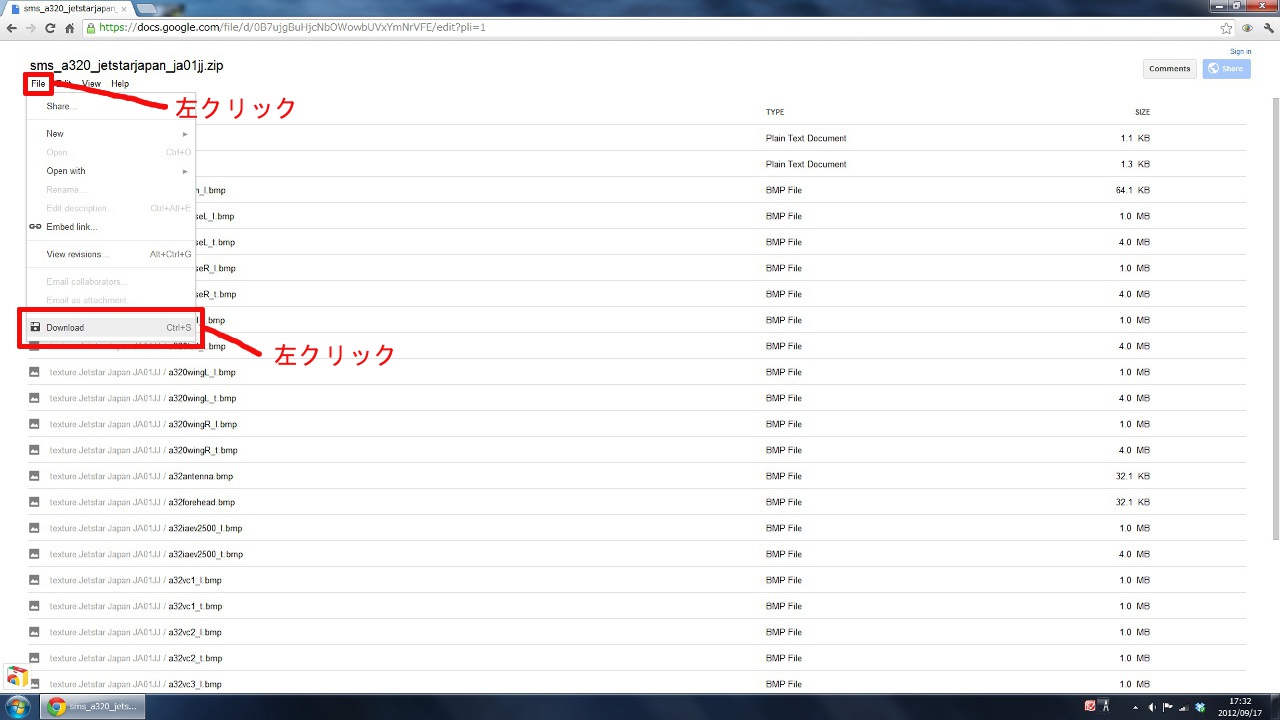1280x720 pixels.
Task: Click the Action Center flag icon
Action: point(1168,706)
